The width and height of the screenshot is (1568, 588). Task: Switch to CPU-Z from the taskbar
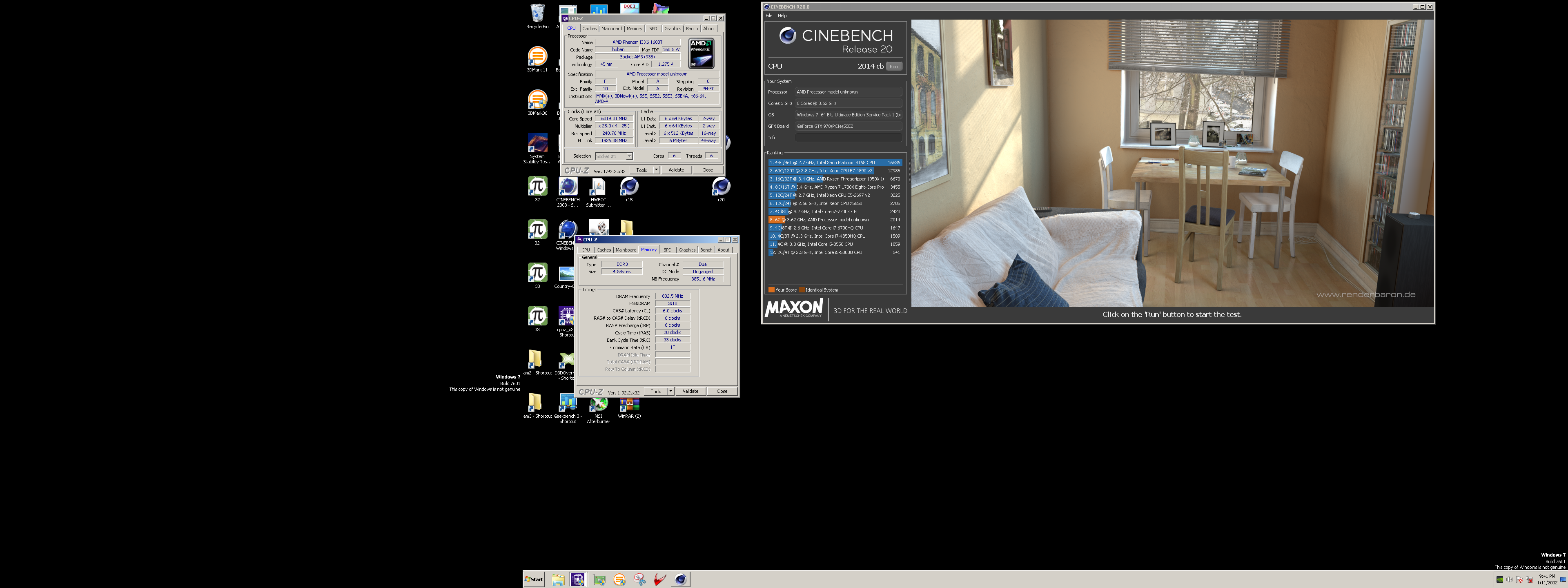[578, 579]
